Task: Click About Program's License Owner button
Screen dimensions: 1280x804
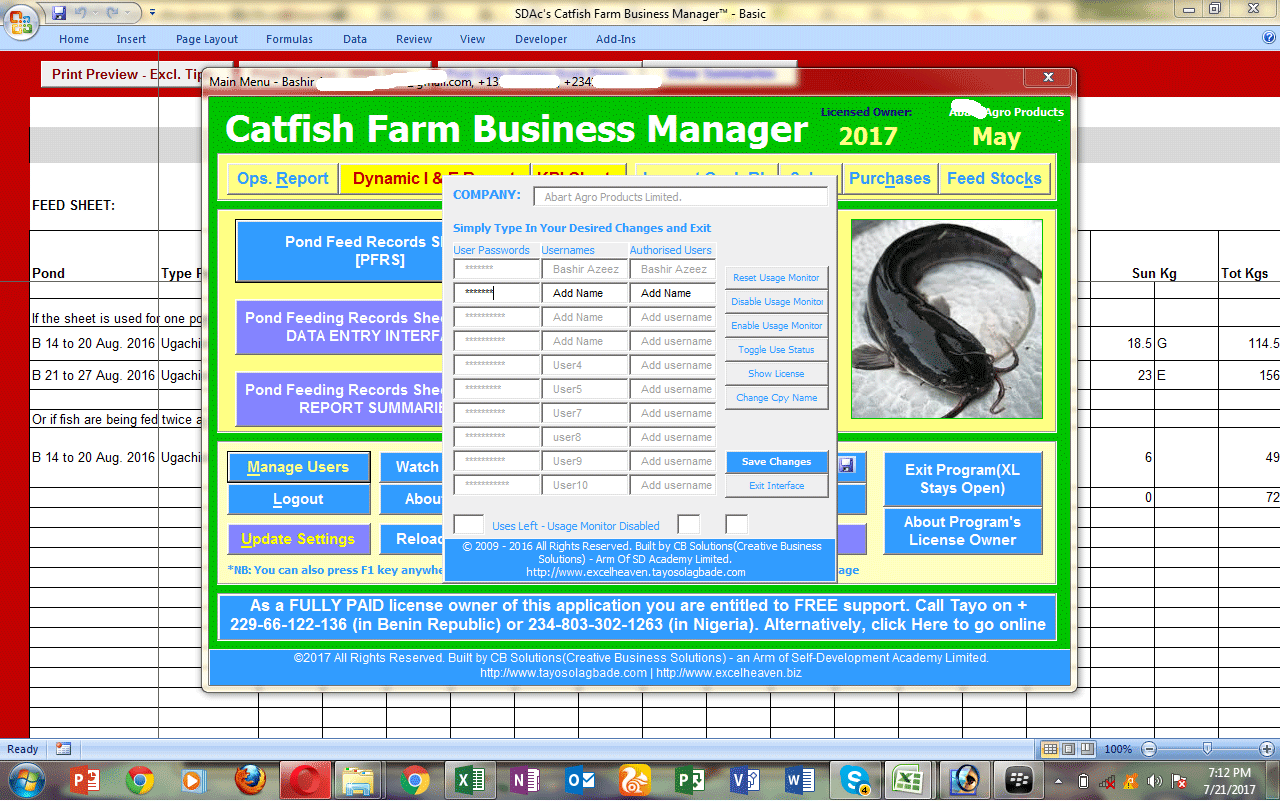Action: 963,531
